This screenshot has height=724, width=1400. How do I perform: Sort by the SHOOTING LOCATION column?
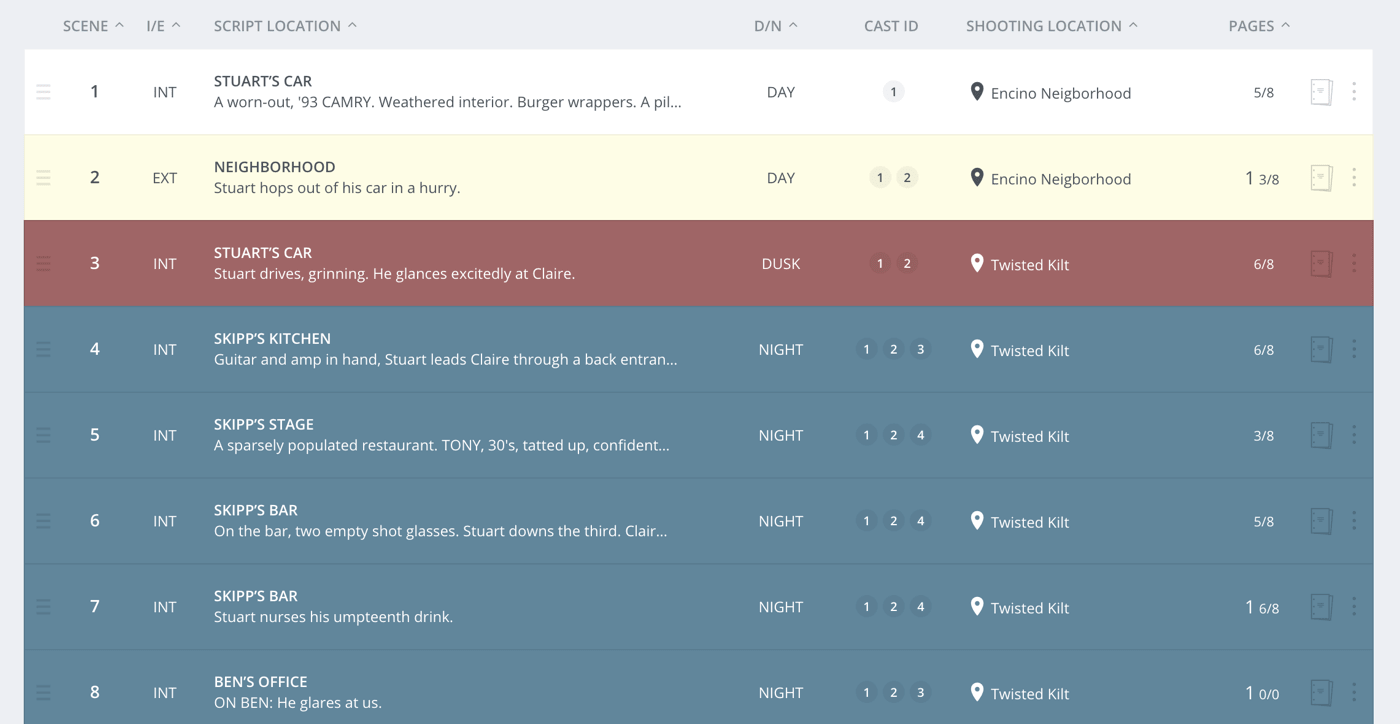coord(1051,26)
